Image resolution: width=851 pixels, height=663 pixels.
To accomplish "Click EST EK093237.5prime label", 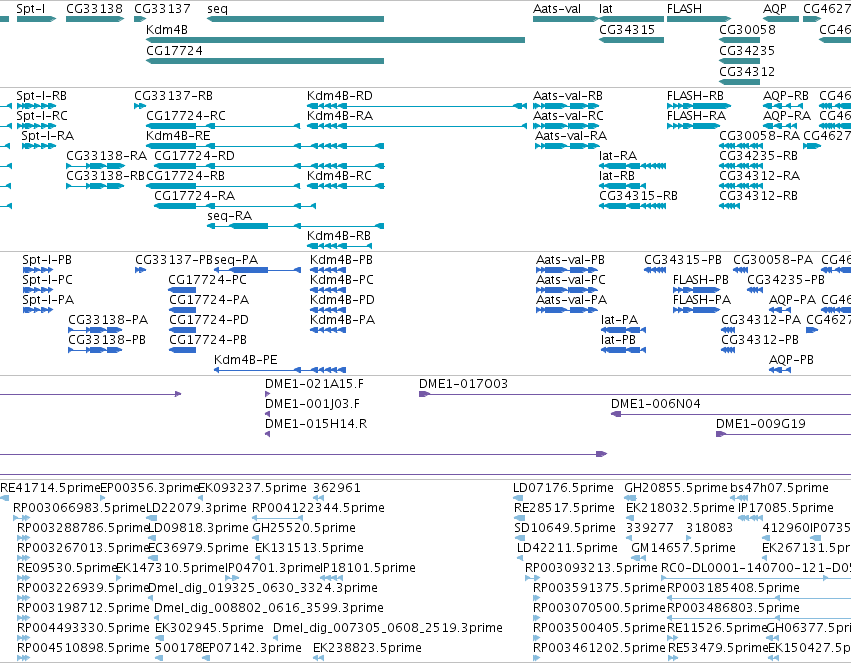I will 252,488.
